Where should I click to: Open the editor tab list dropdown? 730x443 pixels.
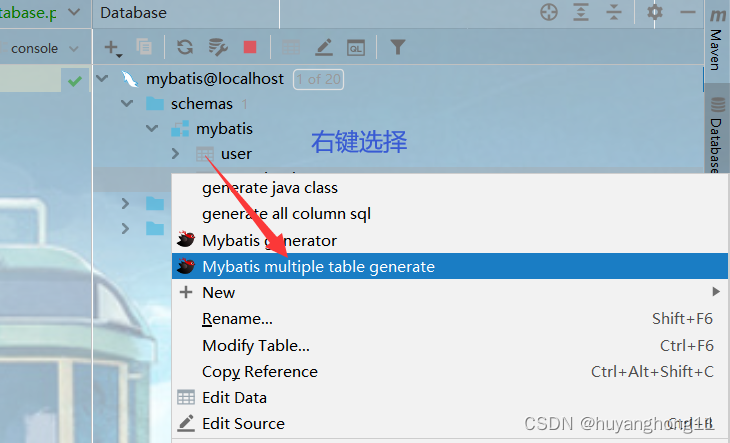click(74, 13)
